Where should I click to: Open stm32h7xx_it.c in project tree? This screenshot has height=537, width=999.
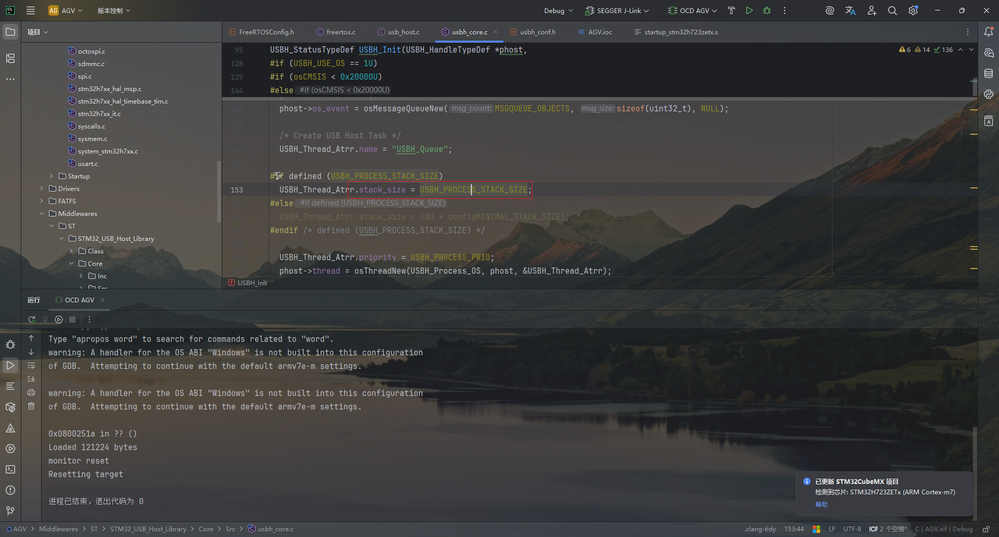[x=99, y=114]
